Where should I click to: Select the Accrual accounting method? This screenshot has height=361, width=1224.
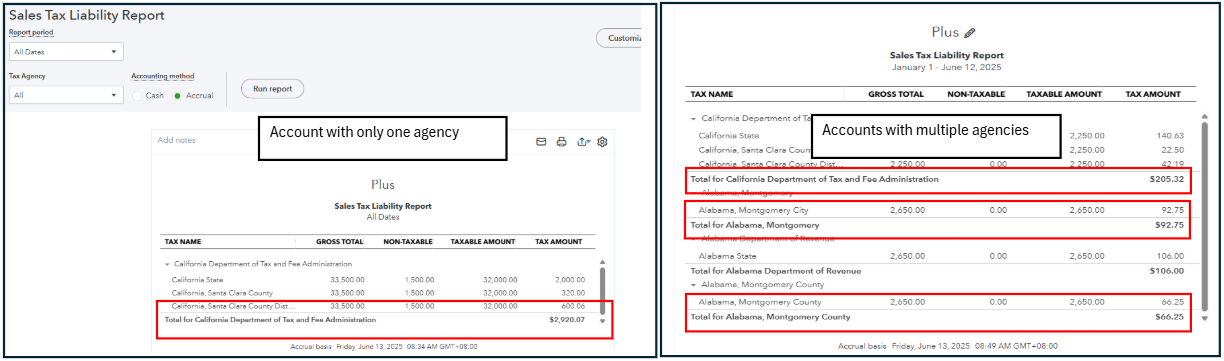click(177, 96)
